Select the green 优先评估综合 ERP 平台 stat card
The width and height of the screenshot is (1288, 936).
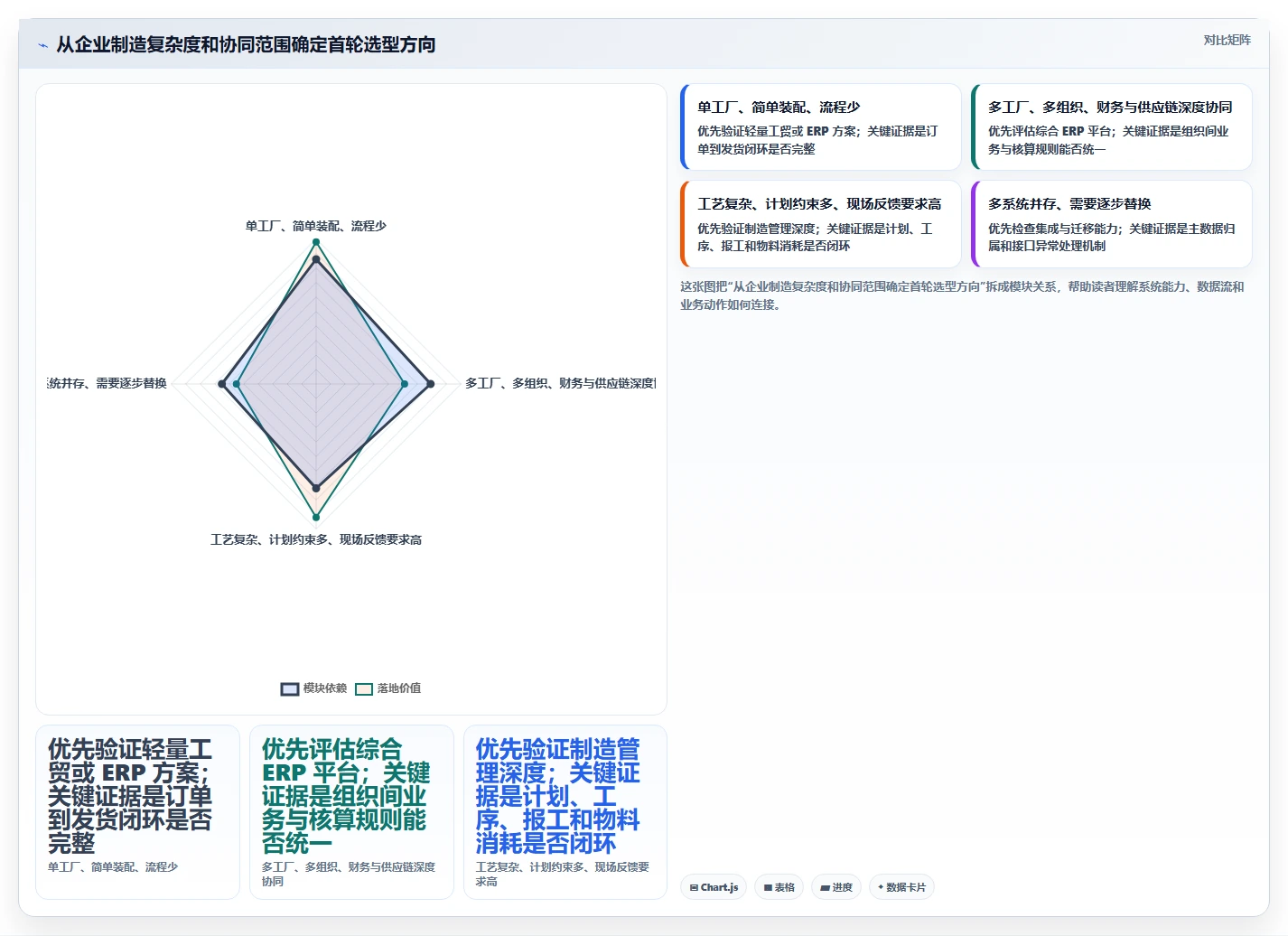click(351, 812)
